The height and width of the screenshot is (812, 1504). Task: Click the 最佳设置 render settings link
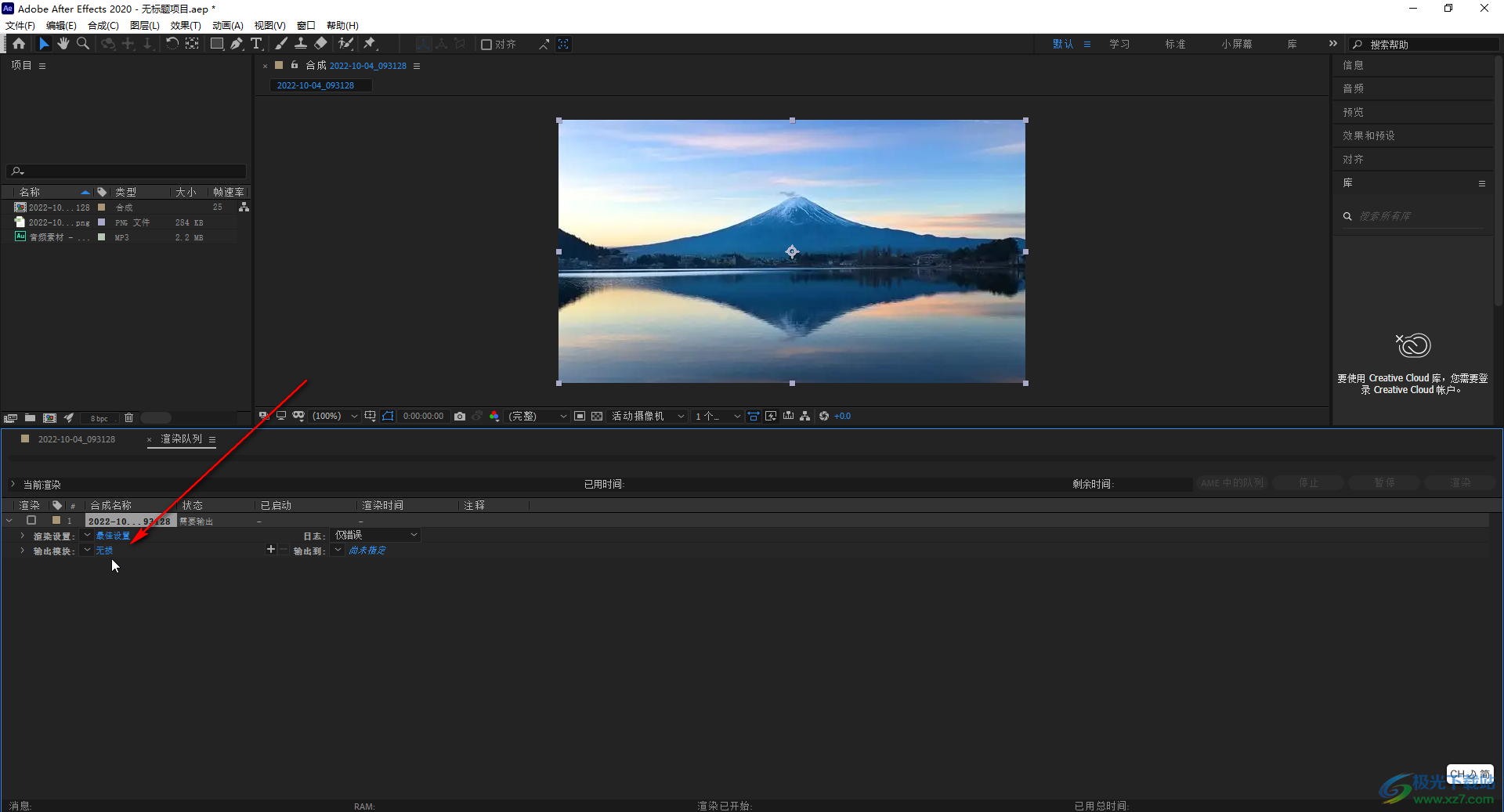point(113,536)
